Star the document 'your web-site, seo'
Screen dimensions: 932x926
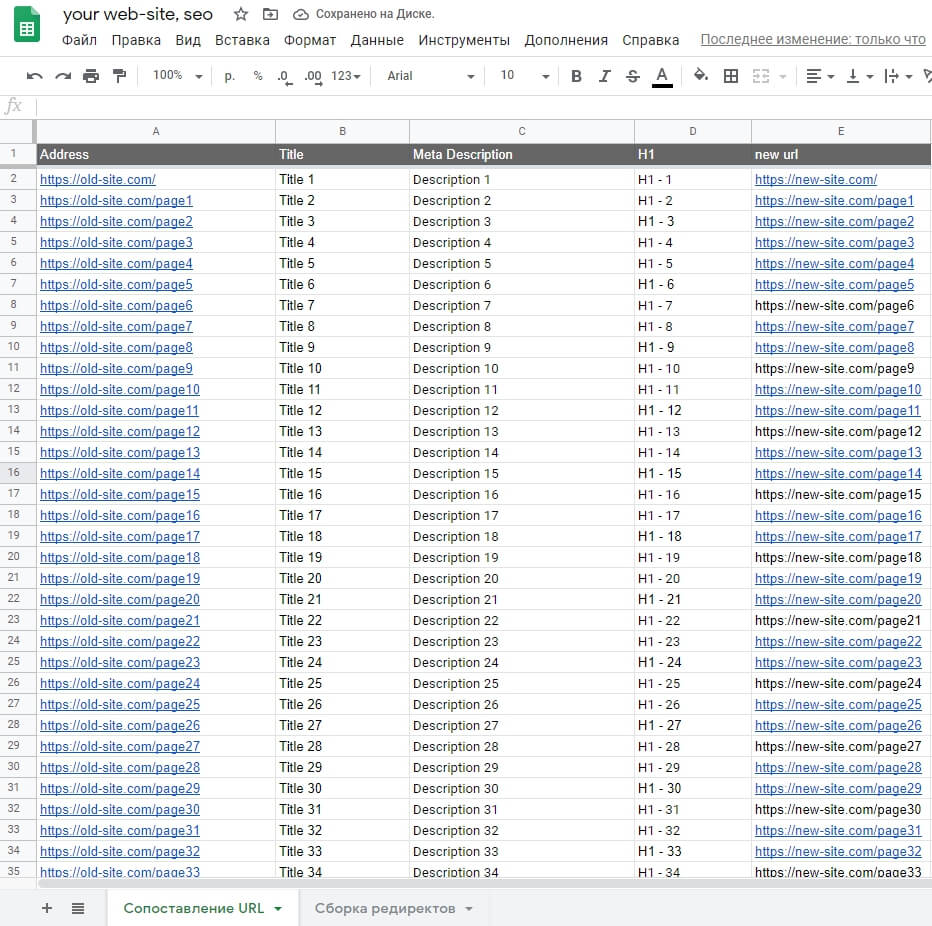click(241, 14)
